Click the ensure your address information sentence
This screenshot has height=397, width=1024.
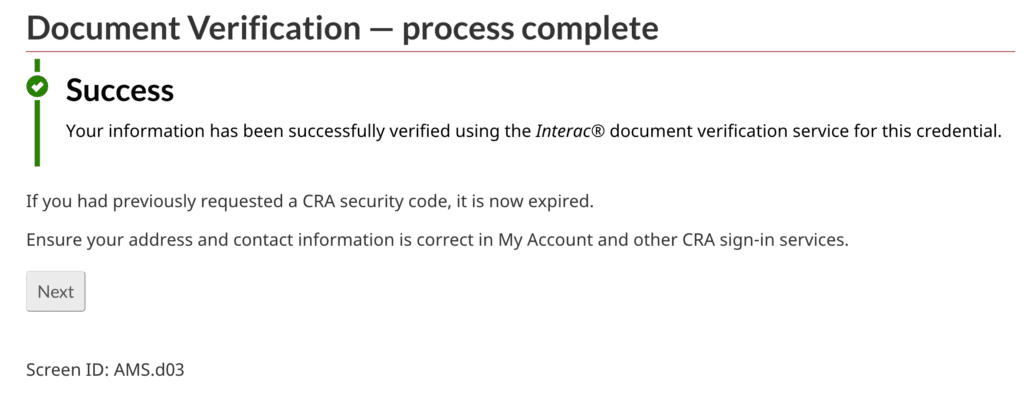[x=437, y=240]
